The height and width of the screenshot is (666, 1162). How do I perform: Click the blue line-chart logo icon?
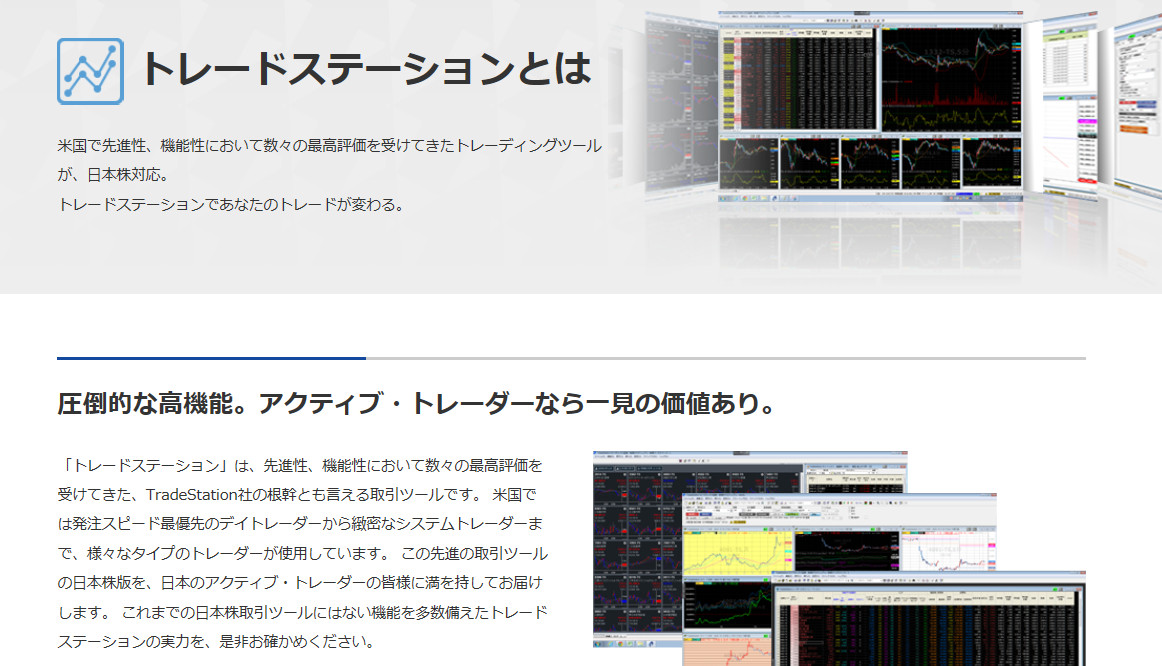tap(90, 71)
